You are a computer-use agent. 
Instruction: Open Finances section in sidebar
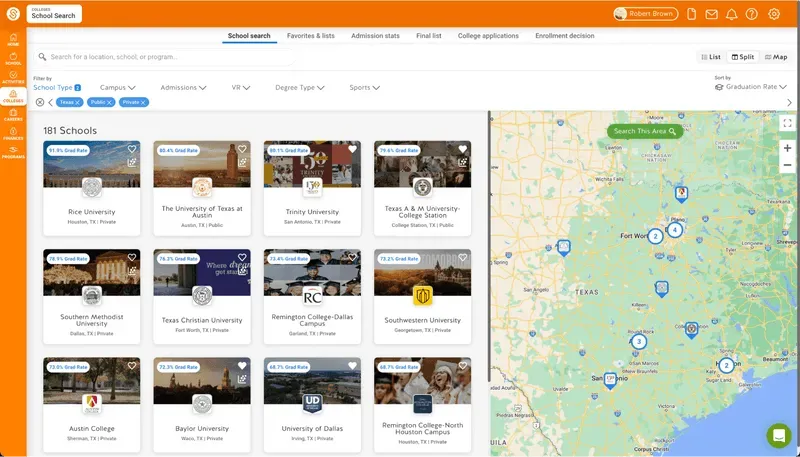coord(13,134)
